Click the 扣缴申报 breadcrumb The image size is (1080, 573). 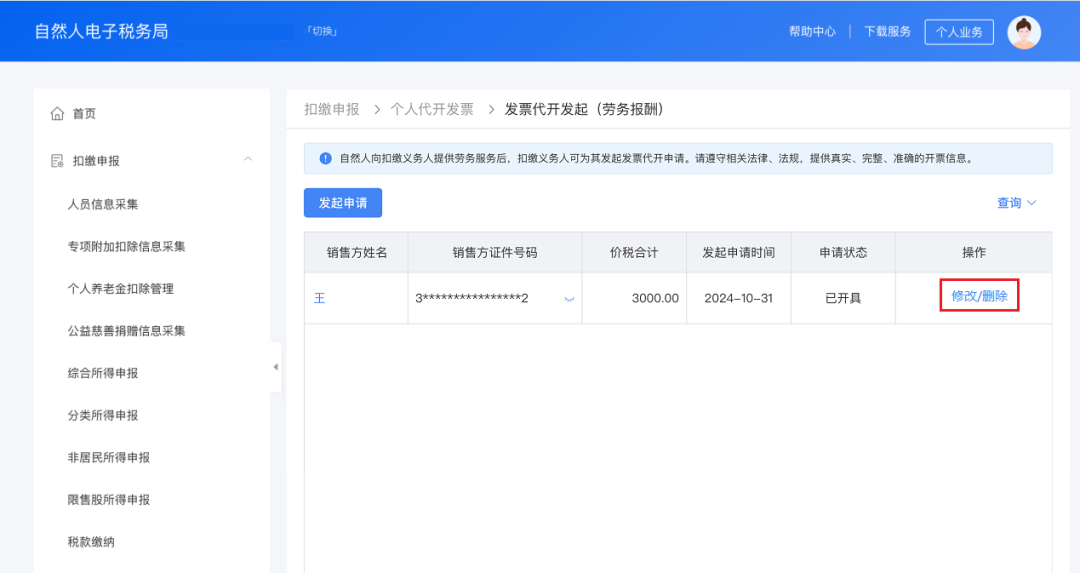click(x=332, y=110)
